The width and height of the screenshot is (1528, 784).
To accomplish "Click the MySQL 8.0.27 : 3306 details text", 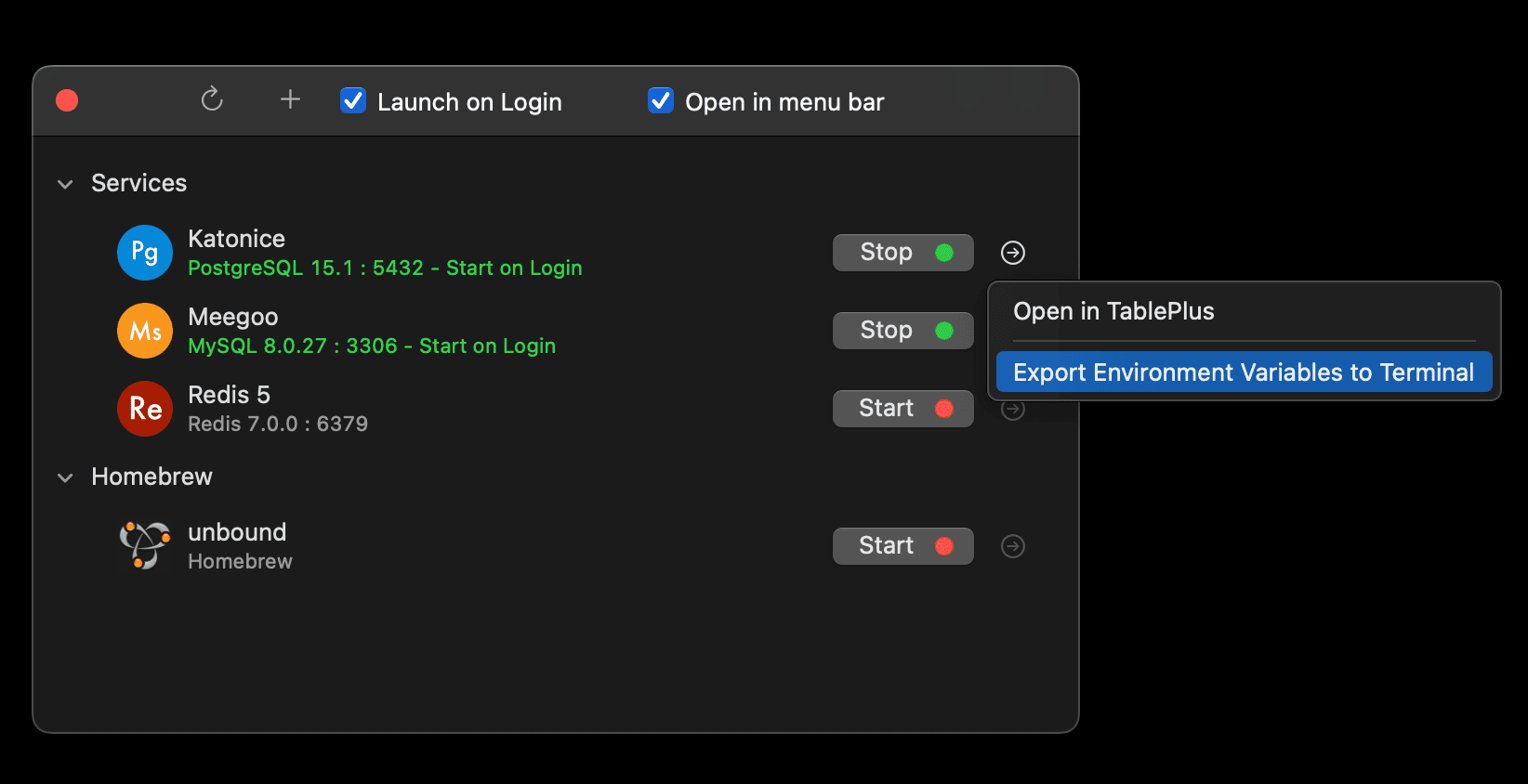I will point(372,346).
